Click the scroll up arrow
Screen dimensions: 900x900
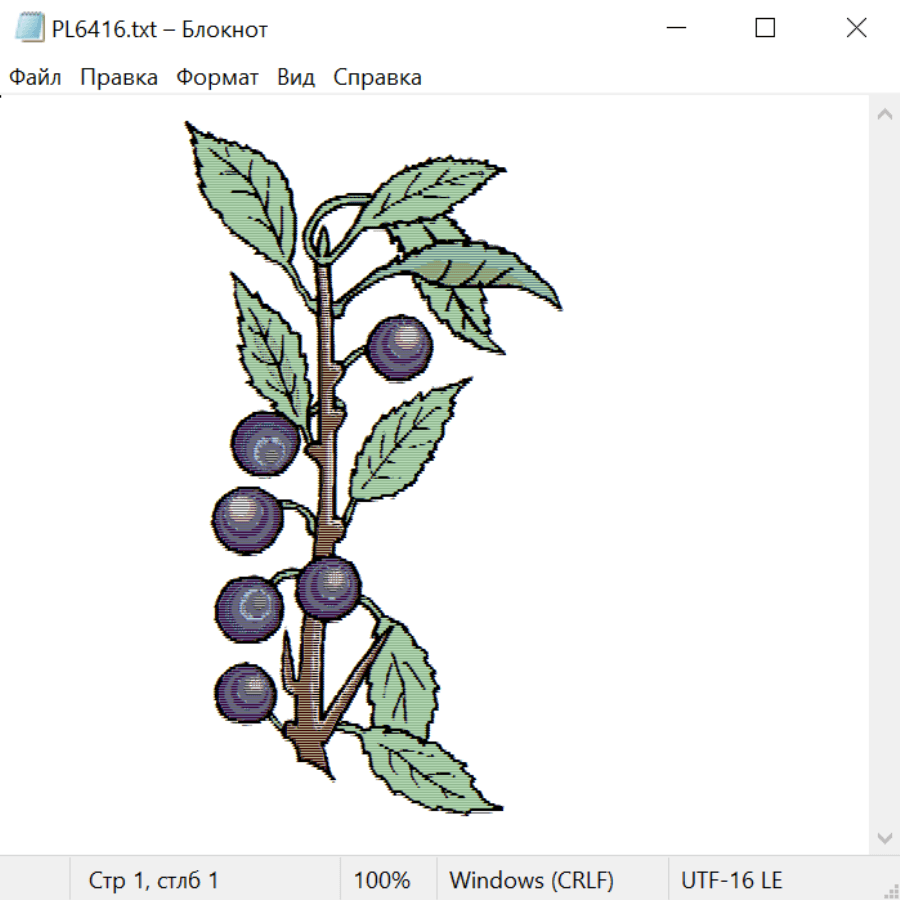pos(885,114)
